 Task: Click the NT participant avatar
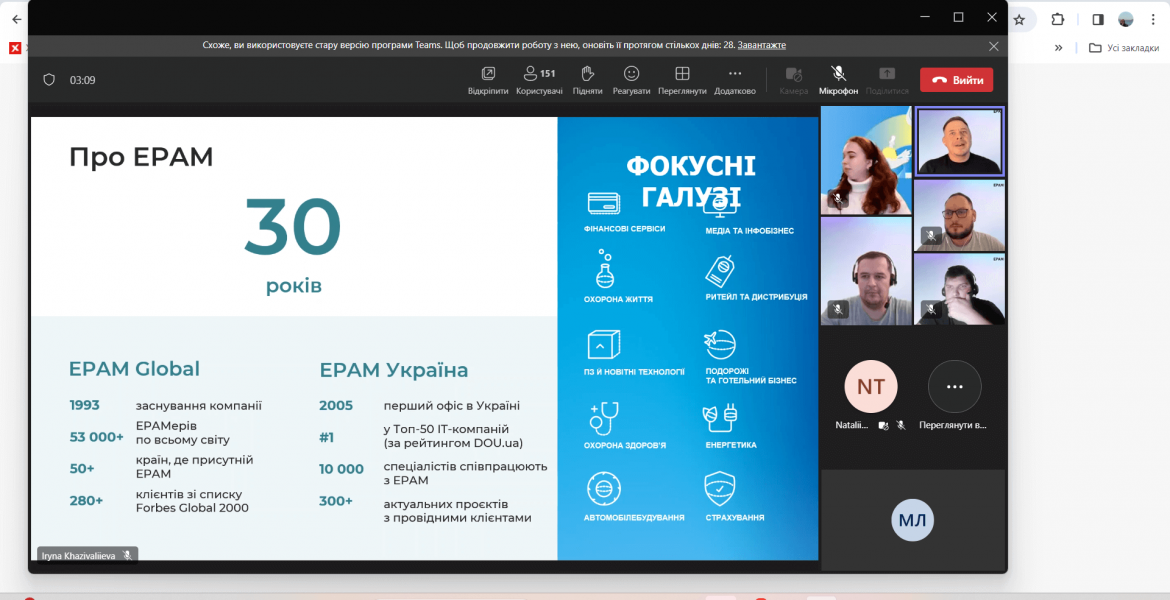click(x=871, y=387)
